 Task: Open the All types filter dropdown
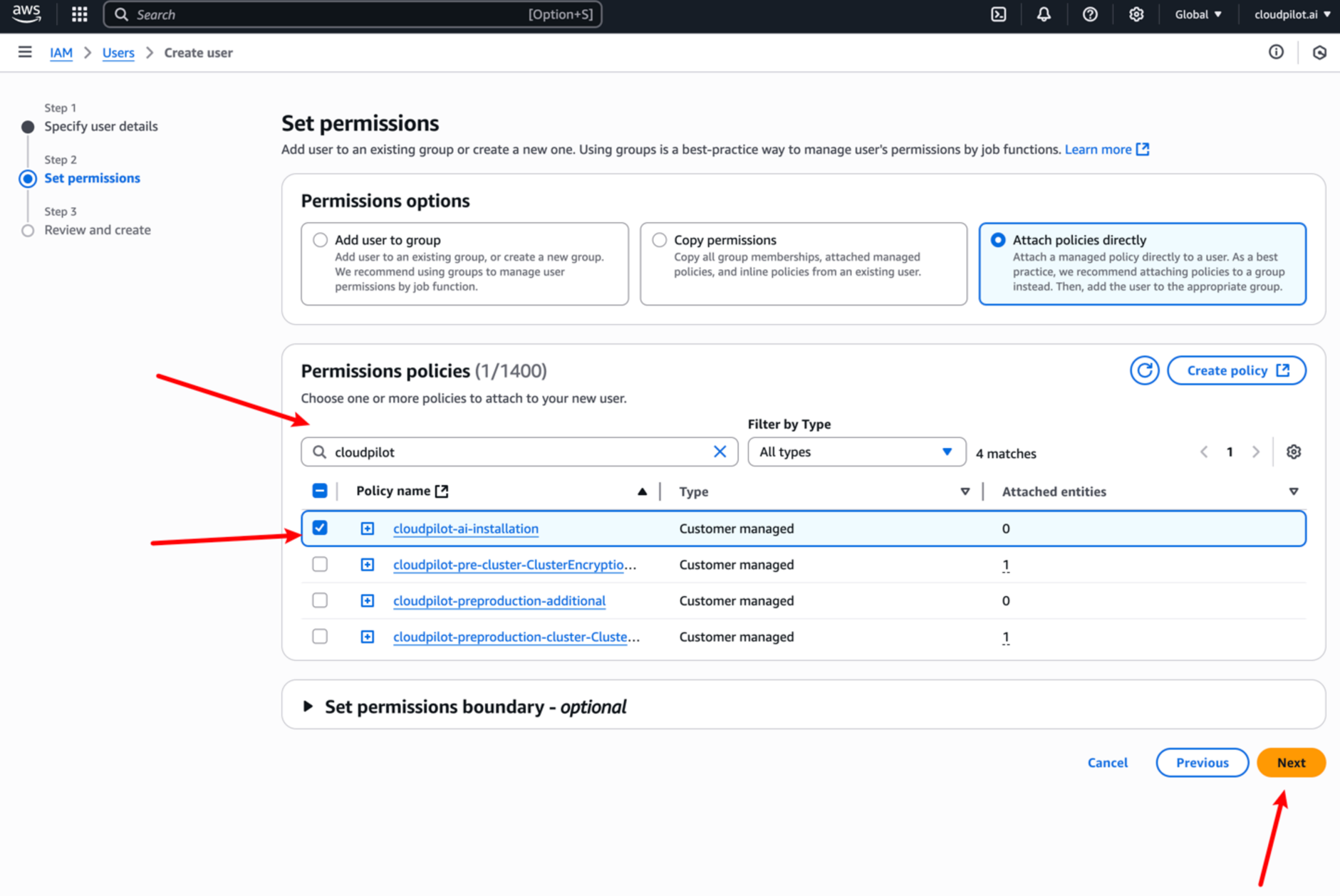pyautogui.click(x=856, y=452)
